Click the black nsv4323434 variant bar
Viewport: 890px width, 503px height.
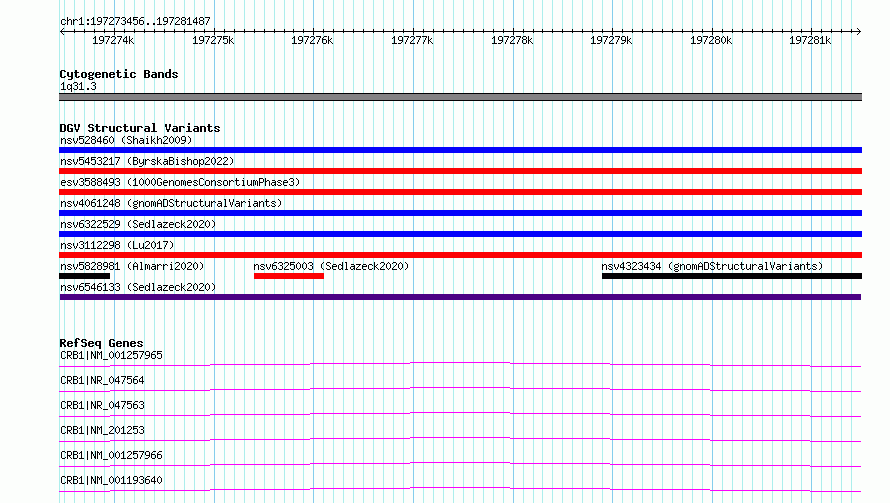(732, 276)
